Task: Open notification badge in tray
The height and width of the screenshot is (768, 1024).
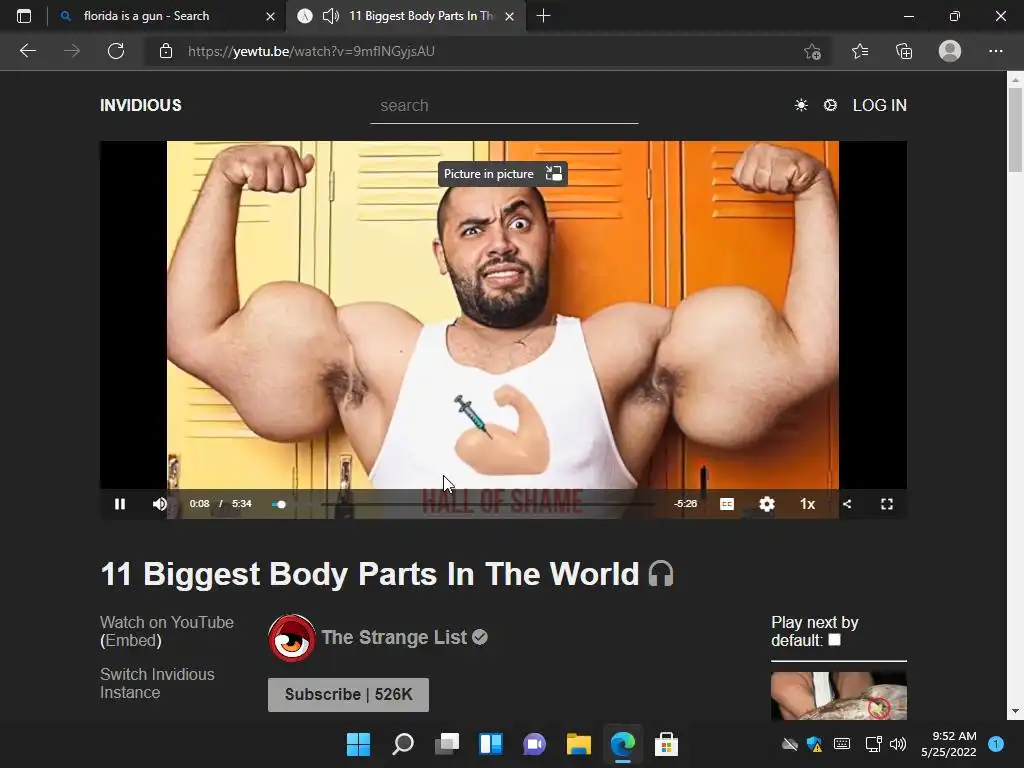Action: point(996,744)
